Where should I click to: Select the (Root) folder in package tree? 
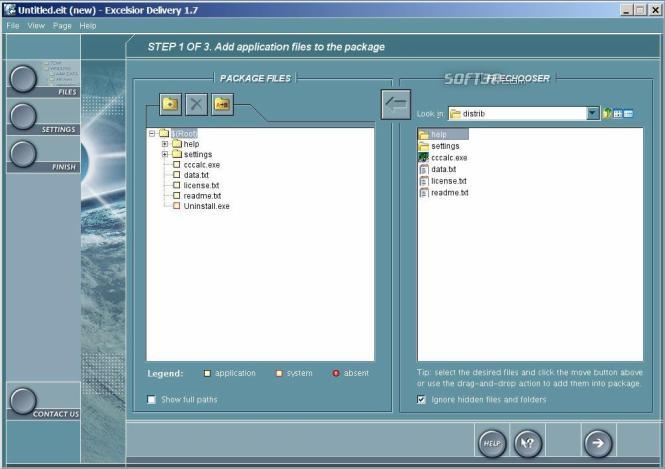(184, 134)
